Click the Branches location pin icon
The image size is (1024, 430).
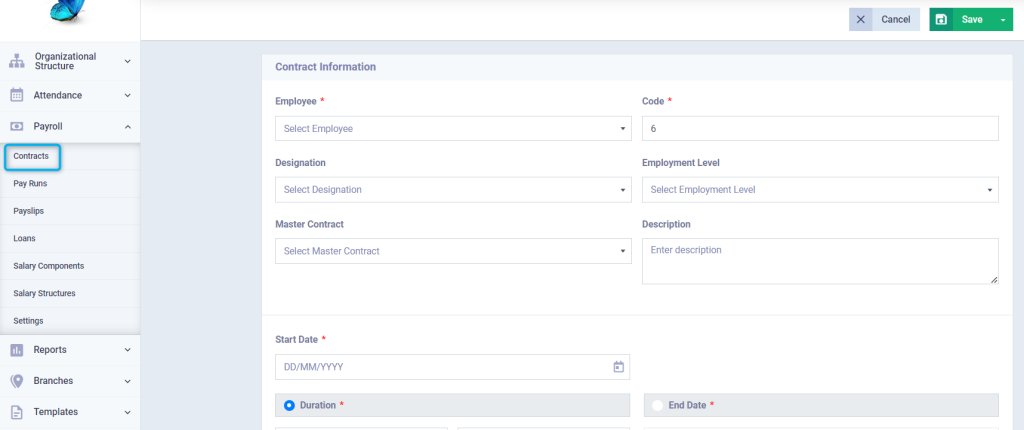(x=17, y=381)
